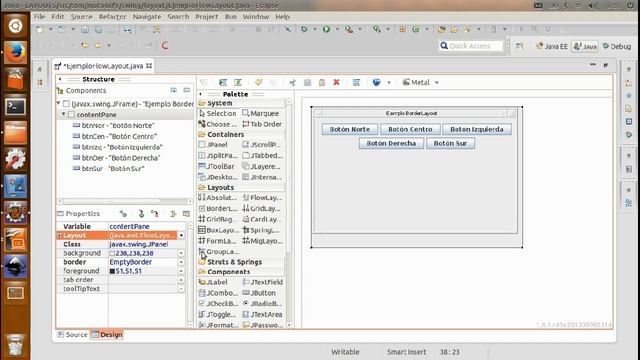Choose the GridLayout palette entry
The image size is (640, 360).
click(x=261, y=208)
